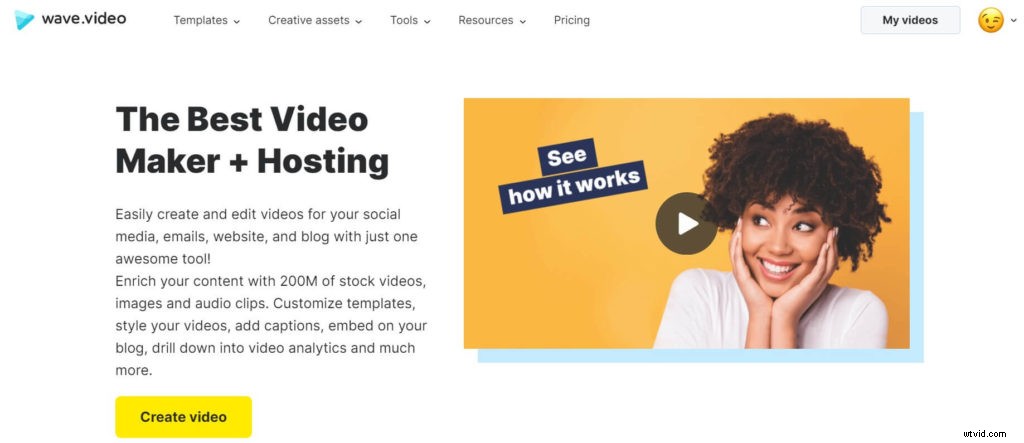Image resolution: width=1024 pixels, height=443 pixels.
Task: Click the My videos button
Action: 910,20
